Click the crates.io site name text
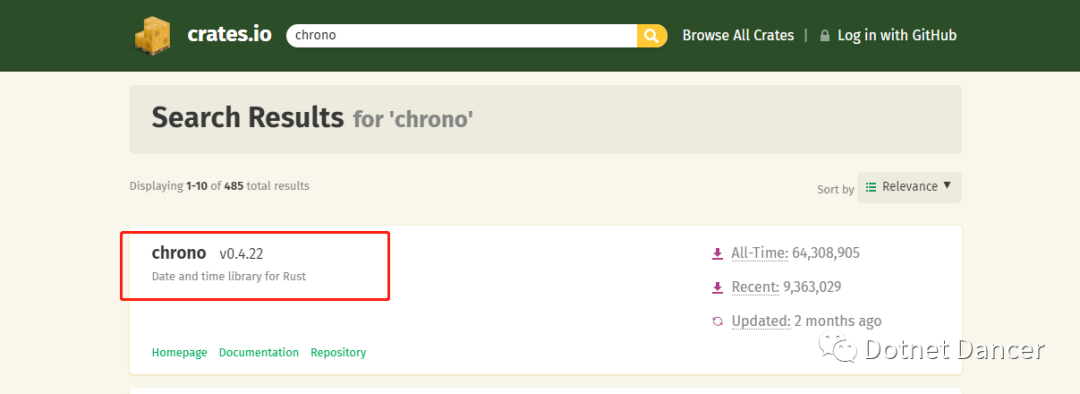1080x394 pixels. click(x=229, y=34)
